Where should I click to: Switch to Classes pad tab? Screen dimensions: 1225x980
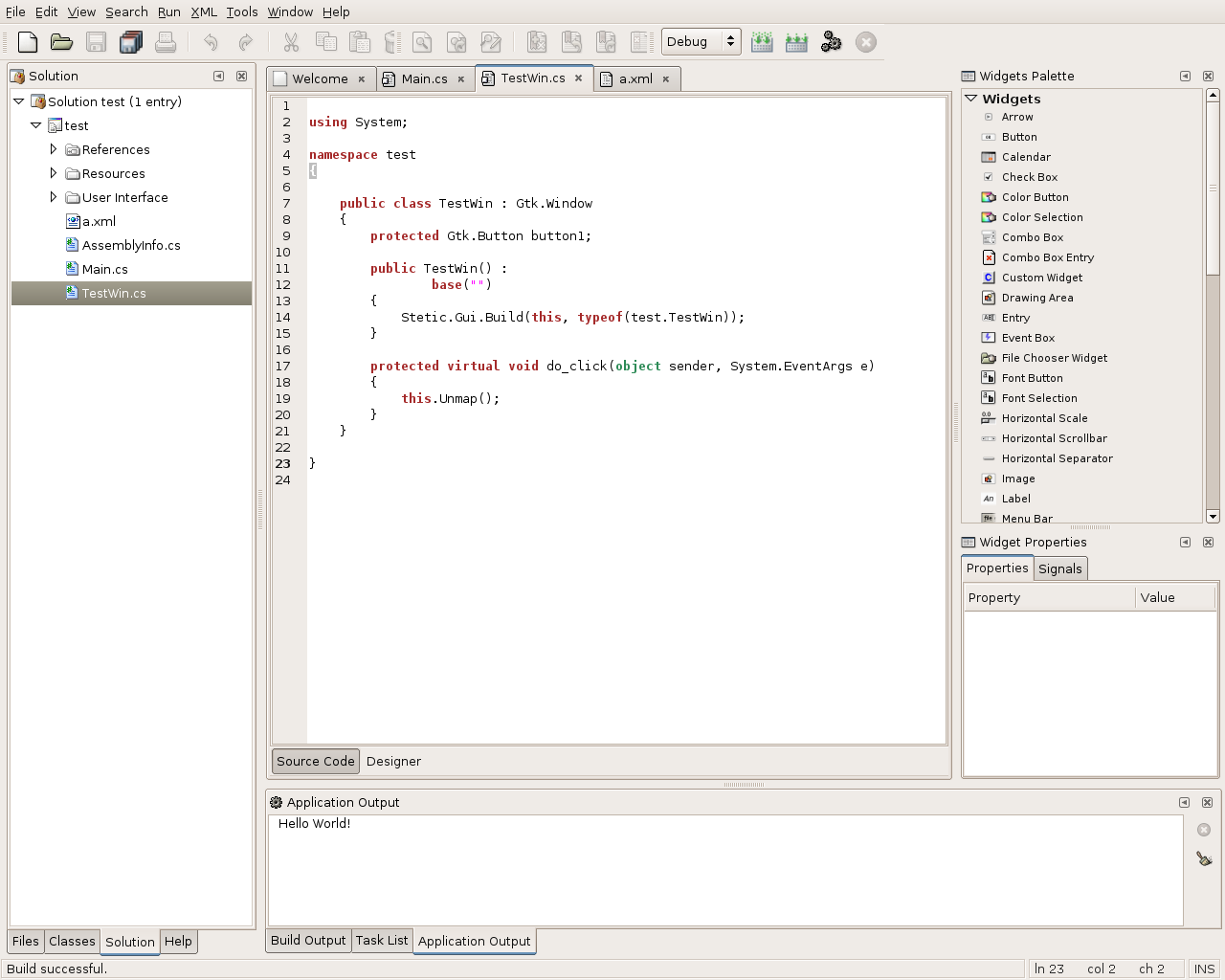tap(72, 941)
